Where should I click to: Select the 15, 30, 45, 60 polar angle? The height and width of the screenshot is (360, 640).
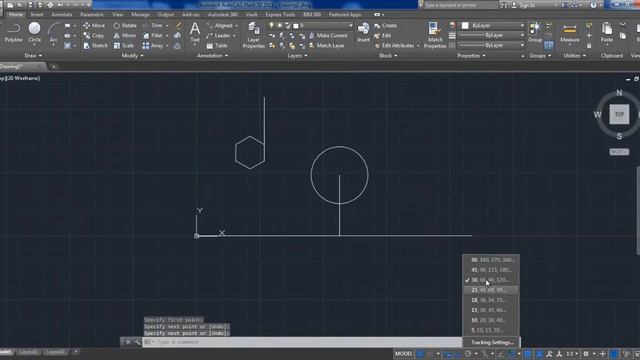(491, 310)
